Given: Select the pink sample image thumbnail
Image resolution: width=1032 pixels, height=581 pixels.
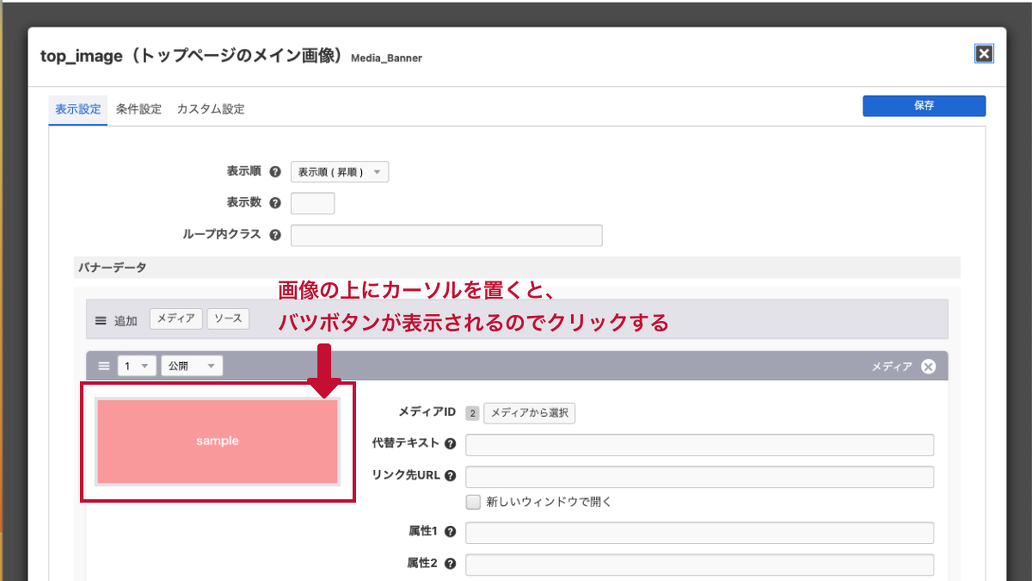Looking at the screenshot, I should [217, 441].
